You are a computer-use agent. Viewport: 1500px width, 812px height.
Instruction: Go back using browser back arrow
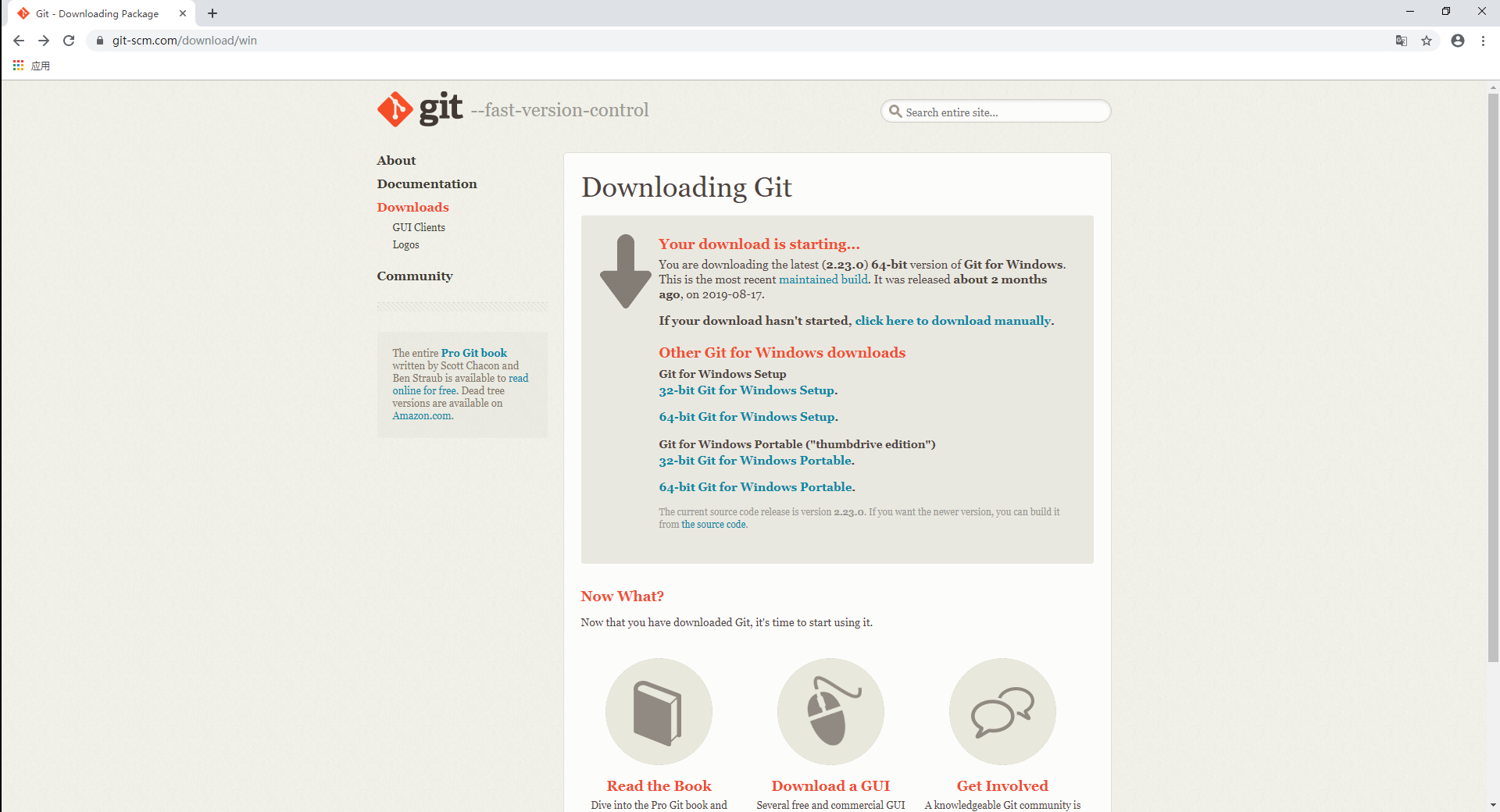[19, 41]
